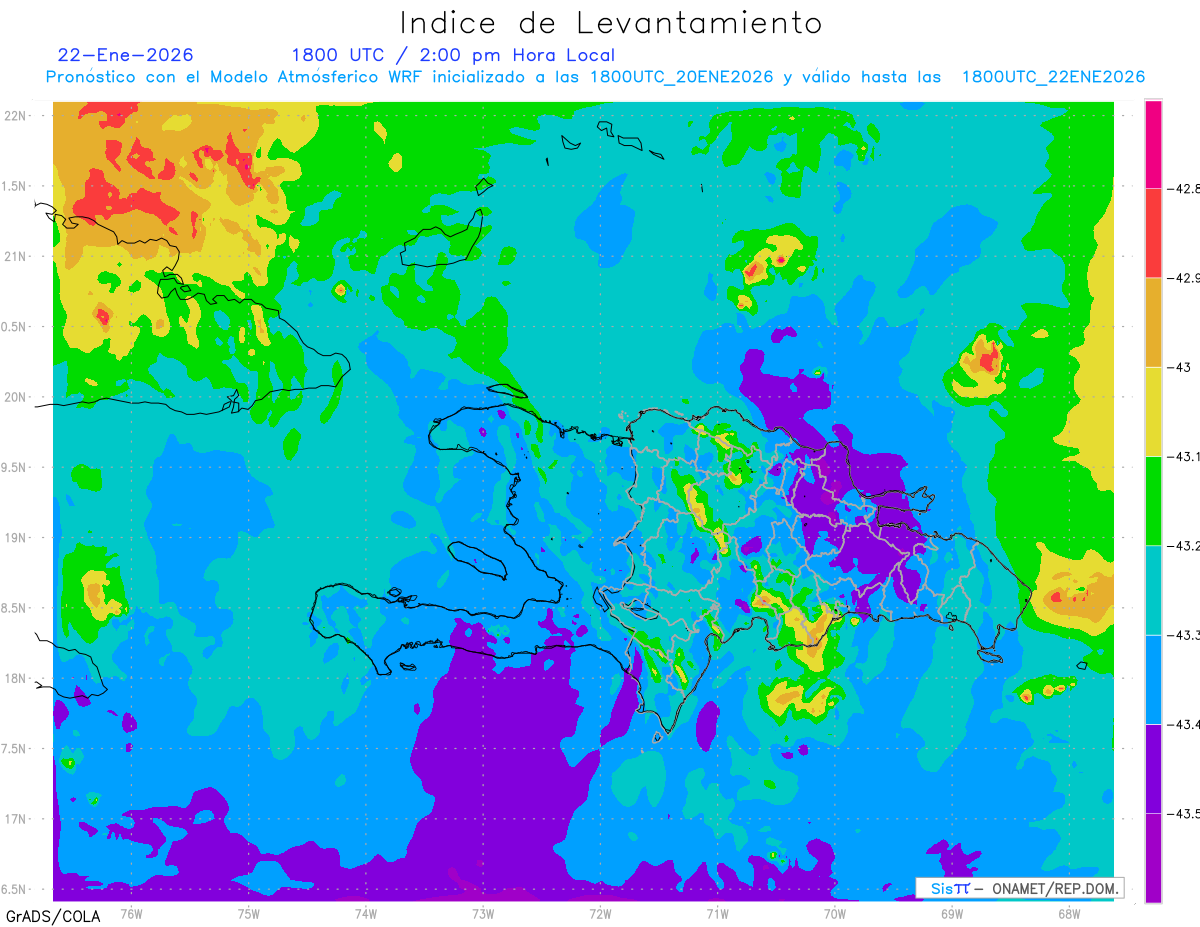
Task: Click the longitude label '70W'
Action: click(834, 913)
